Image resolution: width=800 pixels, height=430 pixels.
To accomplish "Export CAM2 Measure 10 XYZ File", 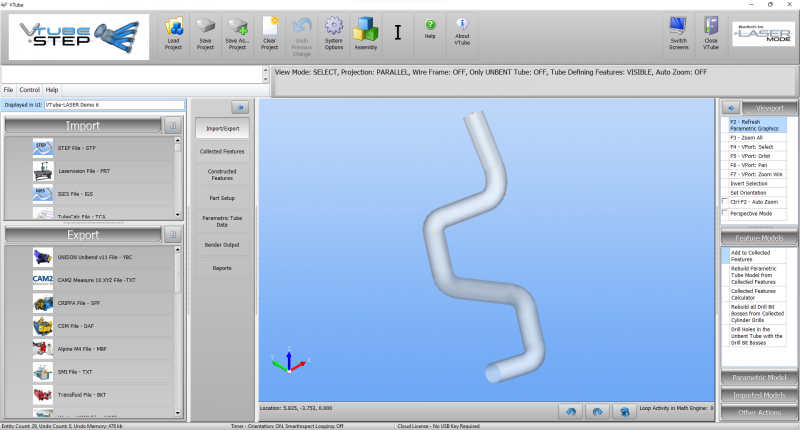I will [x=90, y=280].
